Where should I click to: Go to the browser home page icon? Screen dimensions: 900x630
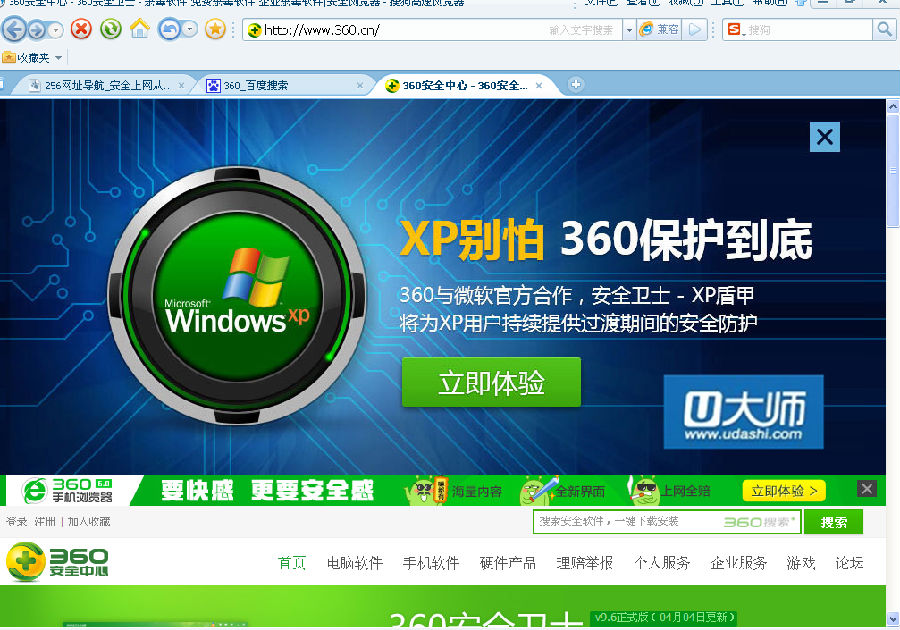tap(139, 29)
